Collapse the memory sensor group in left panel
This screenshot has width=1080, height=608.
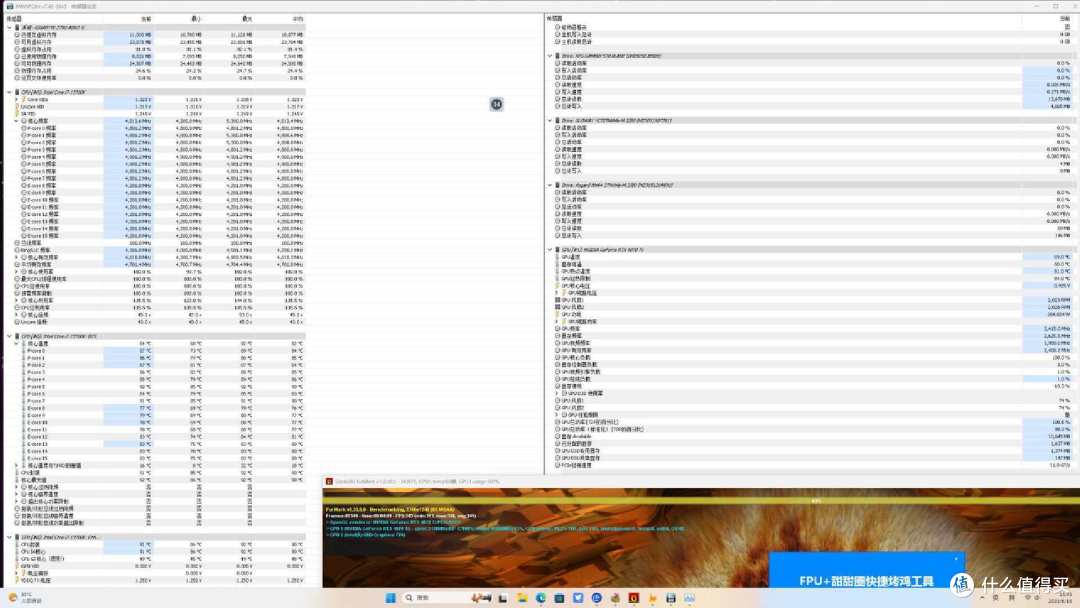coord(9,28)
